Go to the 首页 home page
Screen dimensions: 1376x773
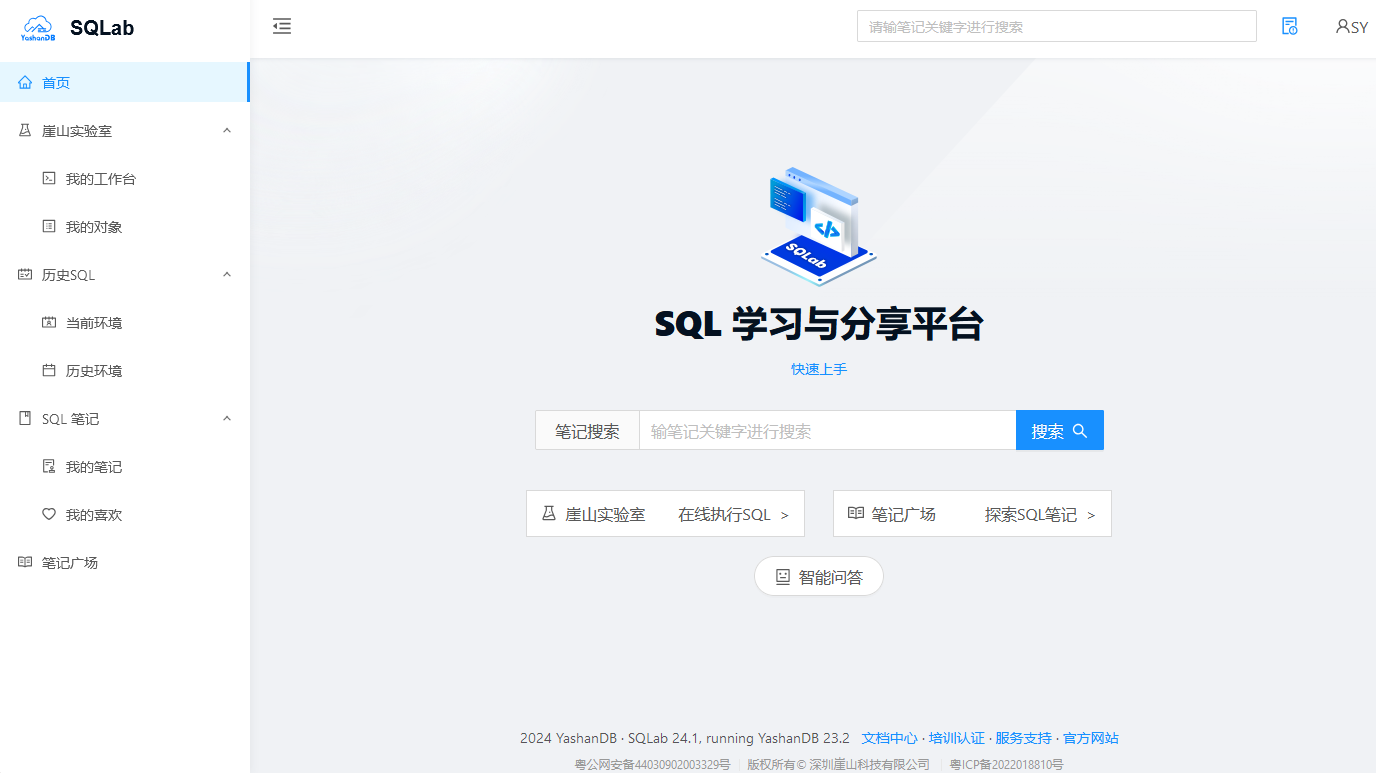(x=124, y=83)
